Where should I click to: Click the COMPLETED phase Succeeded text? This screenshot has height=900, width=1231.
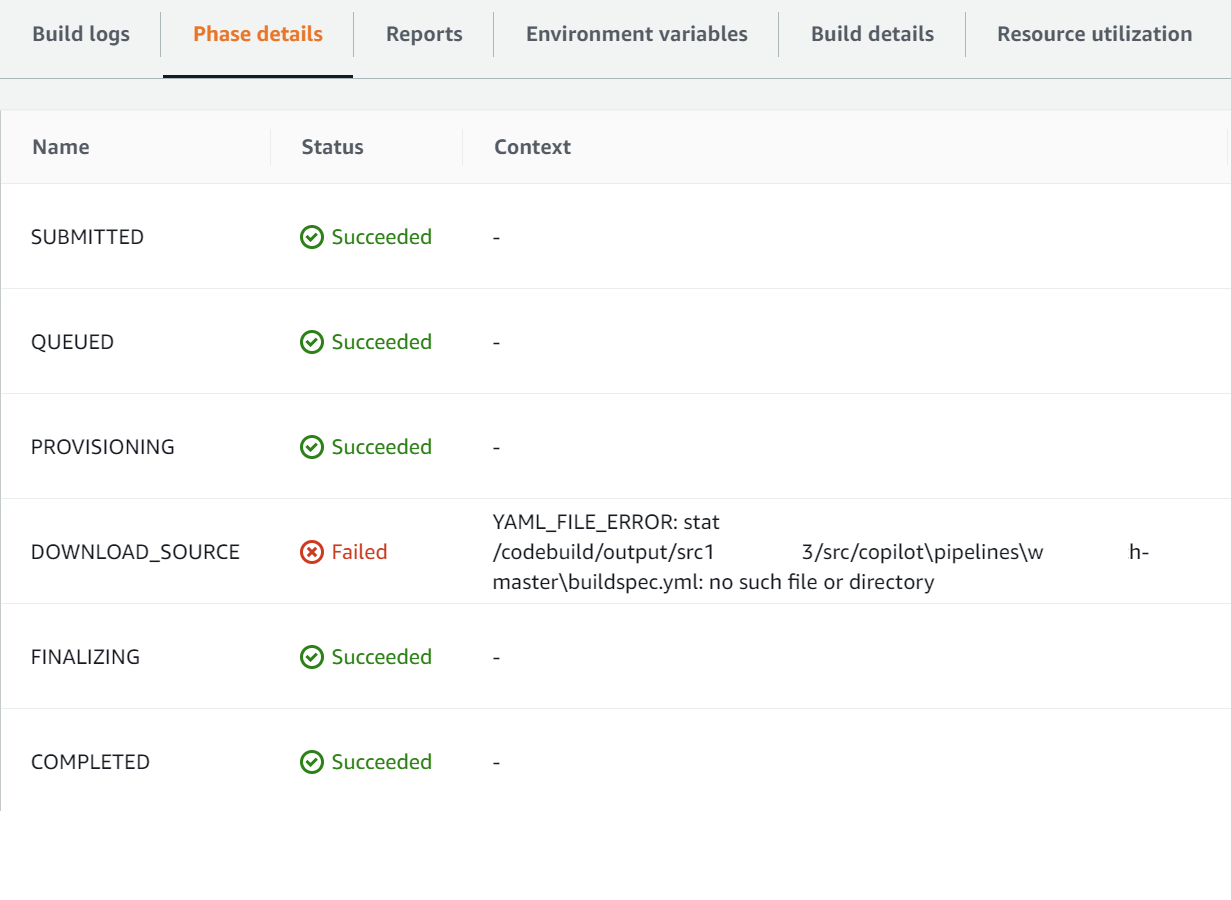coord(382,762)
